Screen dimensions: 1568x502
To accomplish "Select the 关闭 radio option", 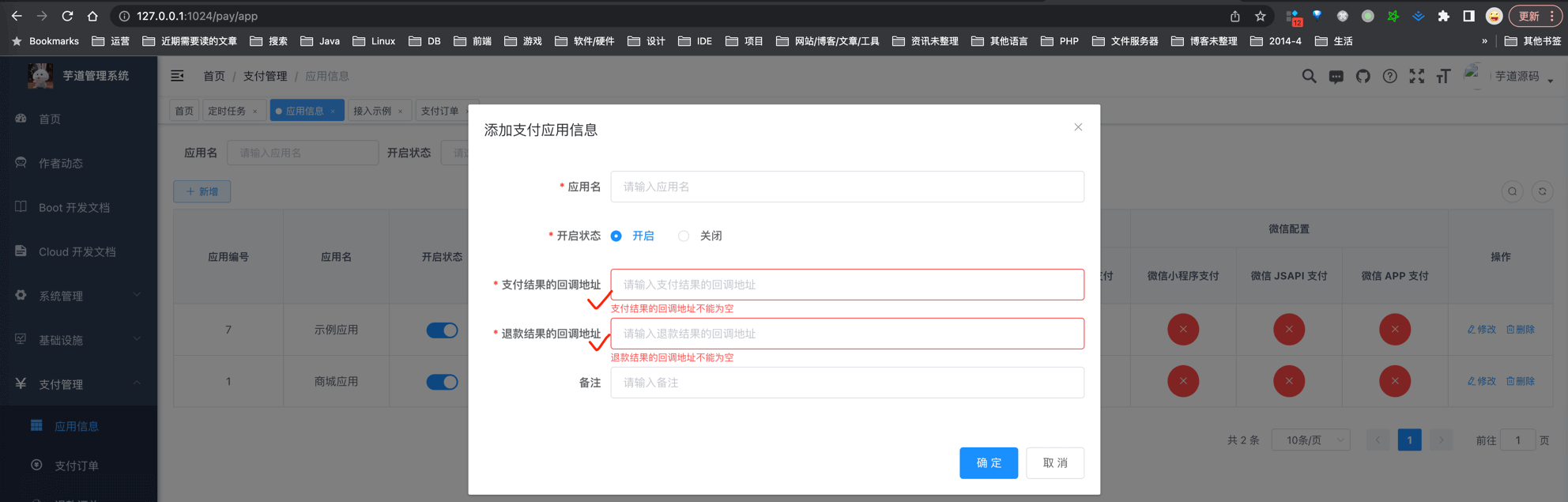I will 684,236.
